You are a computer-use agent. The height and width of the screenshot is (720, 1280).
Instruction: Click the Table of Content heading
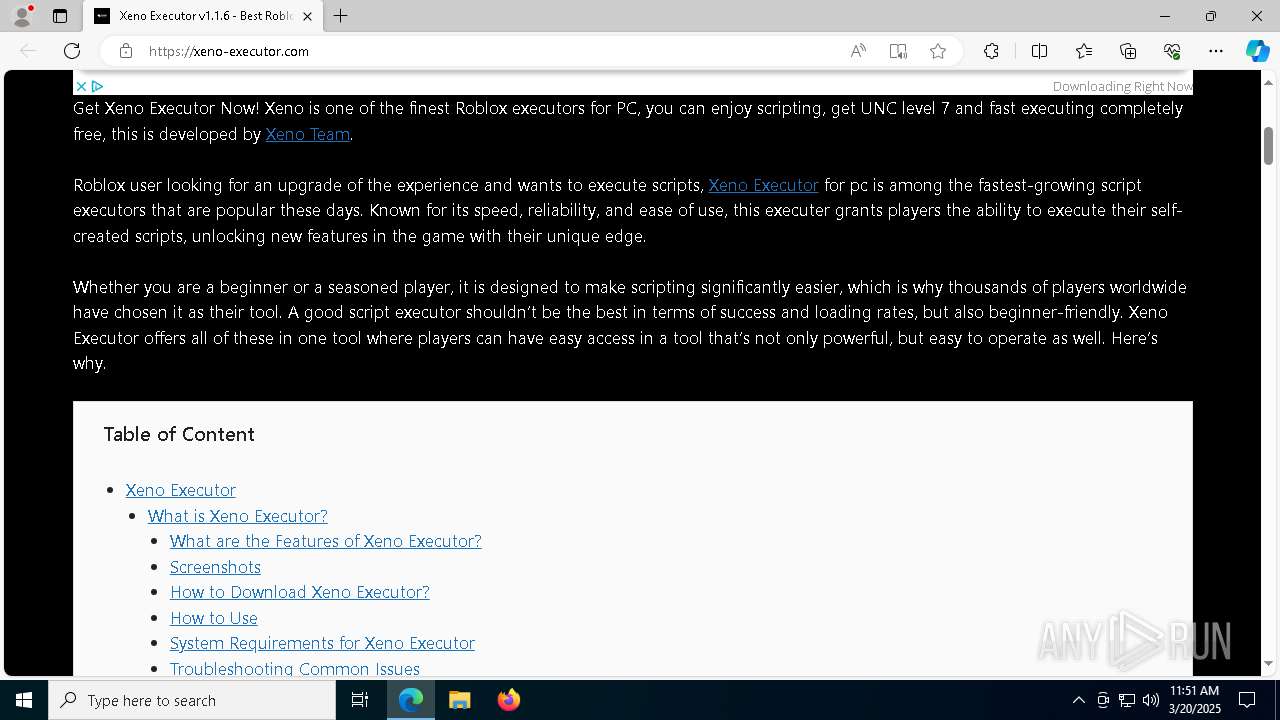click(x=179, y=434)
